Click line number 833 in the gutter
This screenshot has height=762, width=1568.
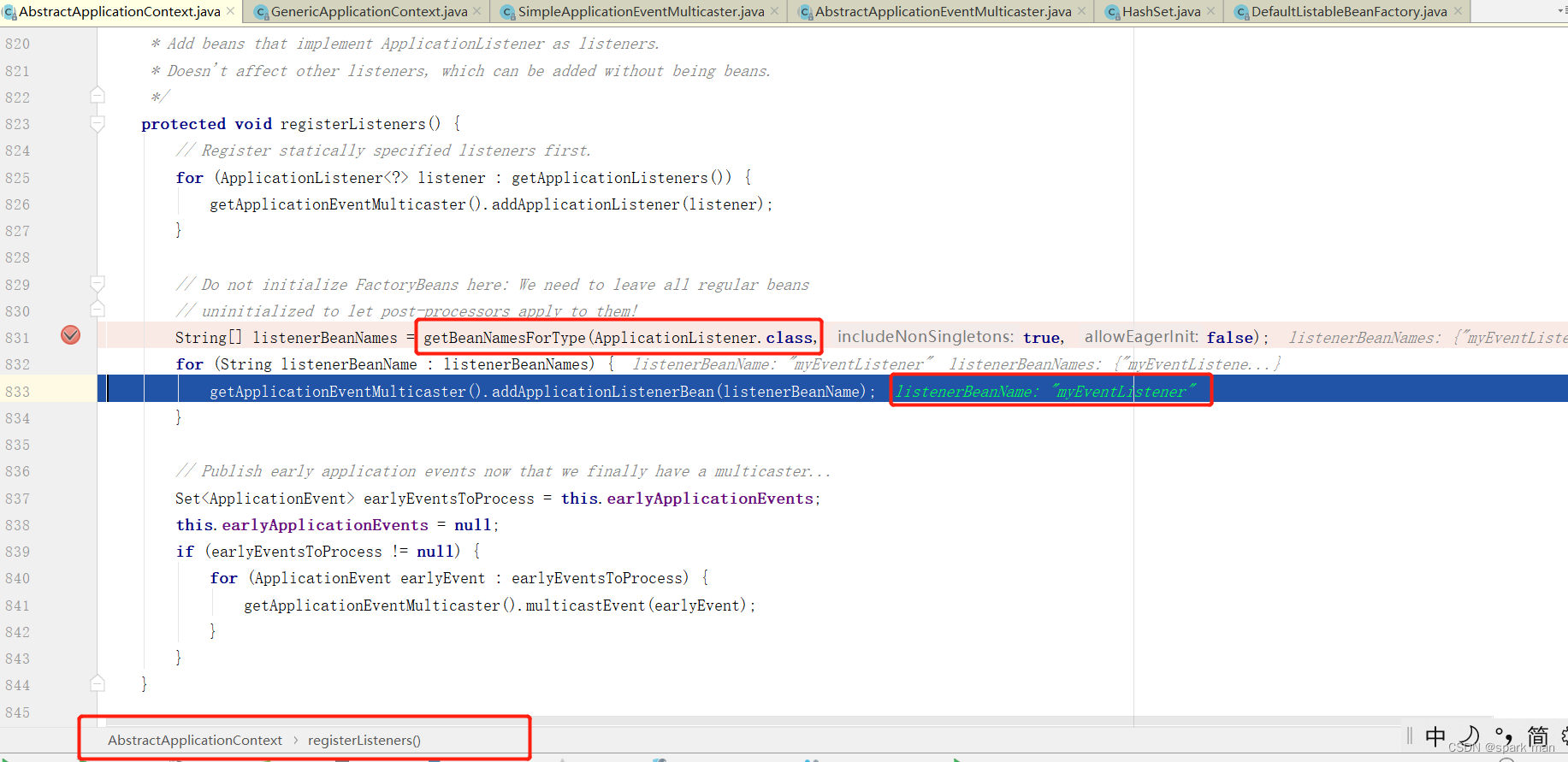point(17,392)
